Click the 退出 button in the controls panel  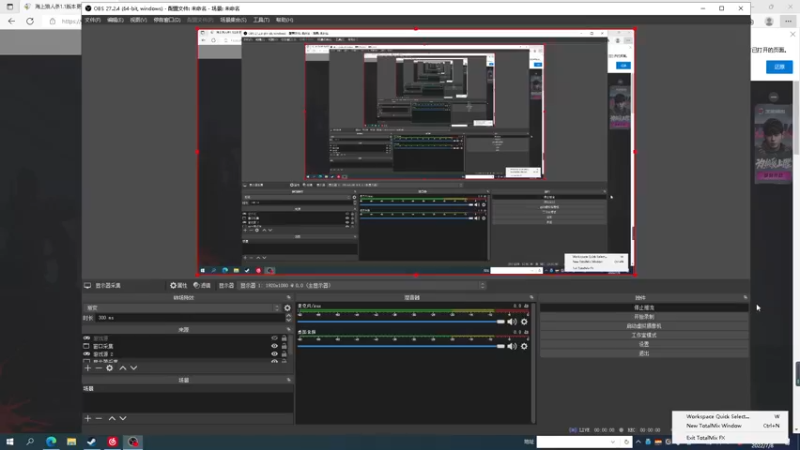click(644, 354)
